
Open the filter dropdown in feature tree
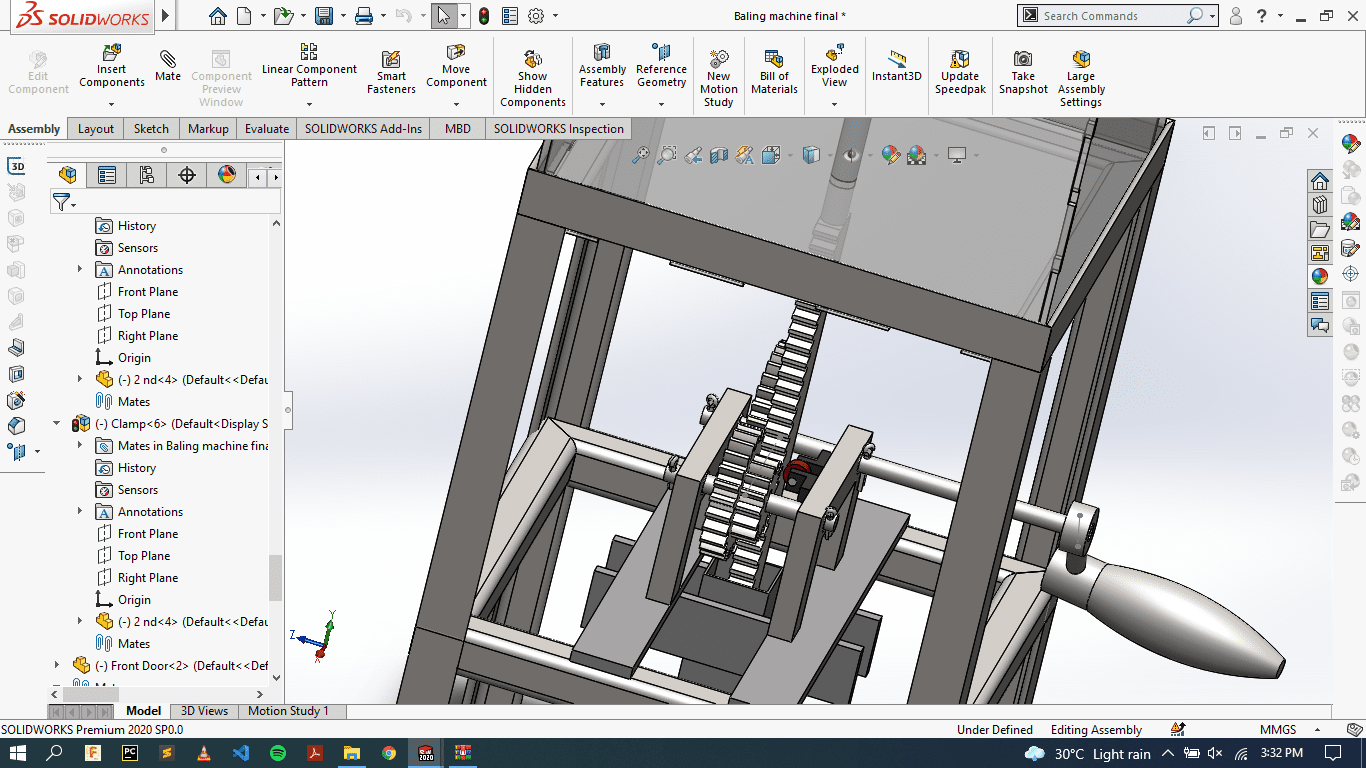tap(65, 203)
